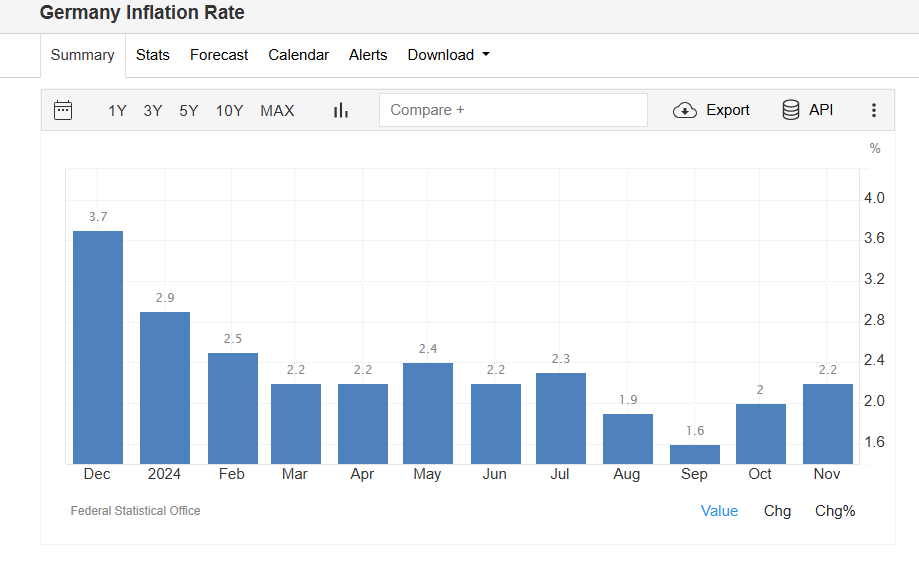Click the cloud download Export icon
The image size is (919, 583).
685,110
